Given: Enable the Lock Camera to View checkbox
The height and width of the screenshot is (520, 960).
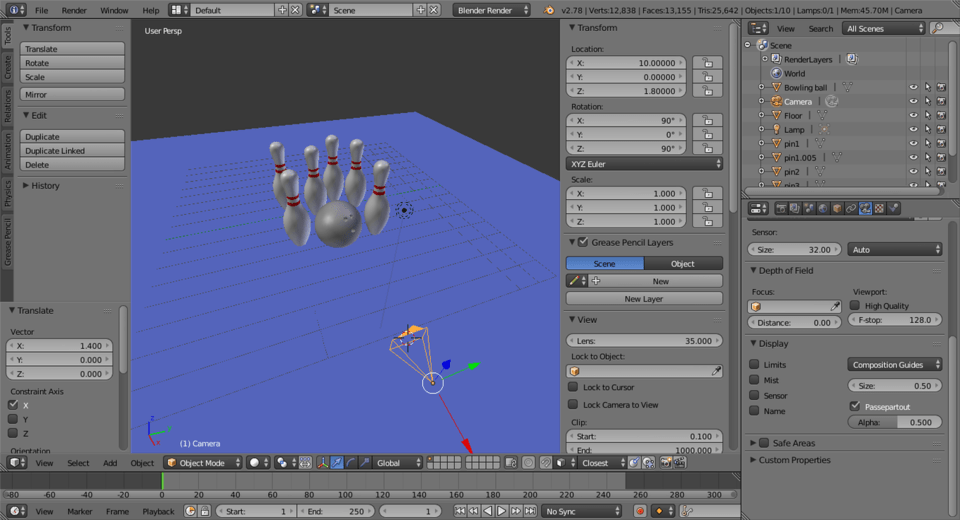Looking at the screenshot, I should coord(573,405).
